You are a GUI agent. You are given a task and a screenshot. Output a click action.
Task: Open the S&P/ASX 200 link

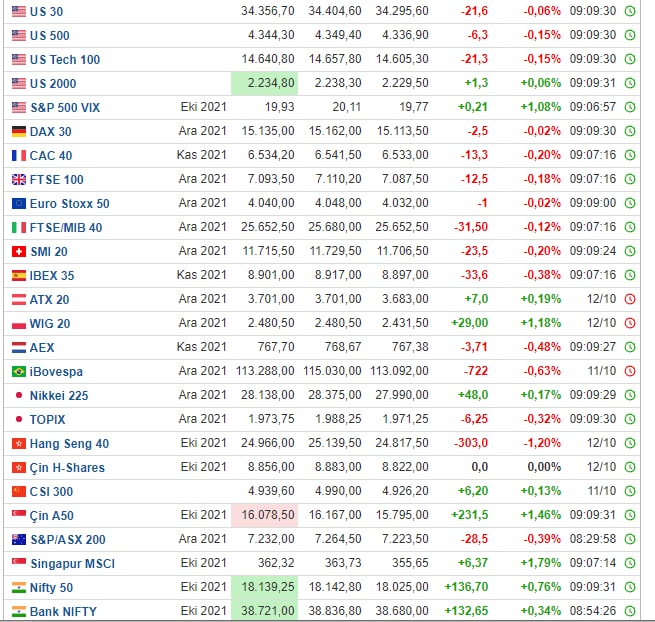coord(68,540)
